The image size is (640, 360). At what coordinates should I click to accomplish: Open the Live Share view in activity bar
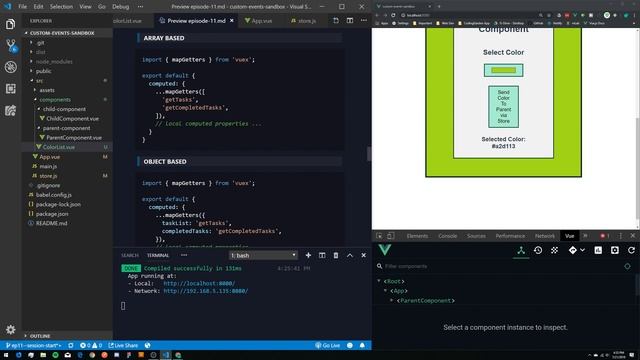point(11,110)
